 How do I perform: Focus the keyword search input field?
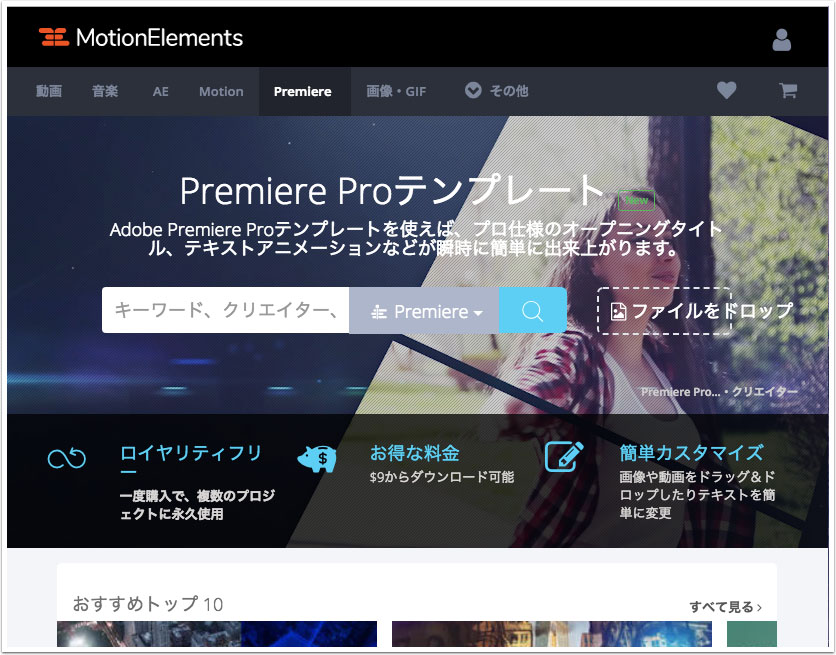(x=226, y=310)
